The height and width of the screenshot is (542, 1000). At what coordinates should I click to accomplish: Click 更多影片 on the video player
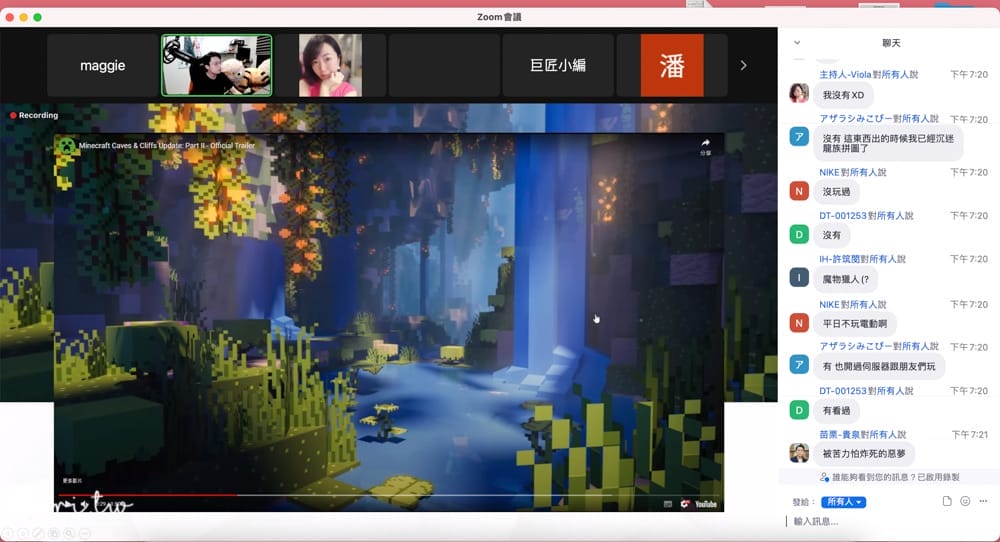click(x=72, y=481)
